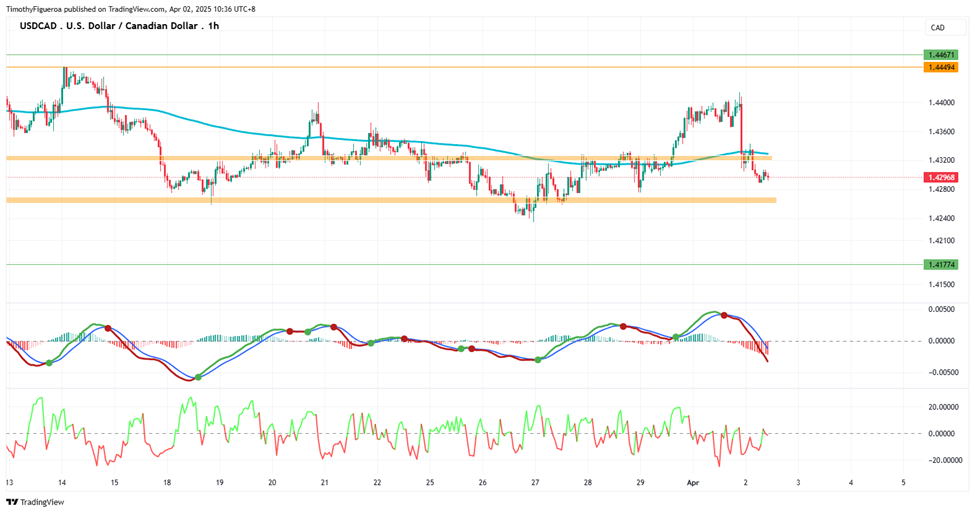
Task: Click the Apr label on the time axis
Action: pyautogui.click(x=693, y=482)
